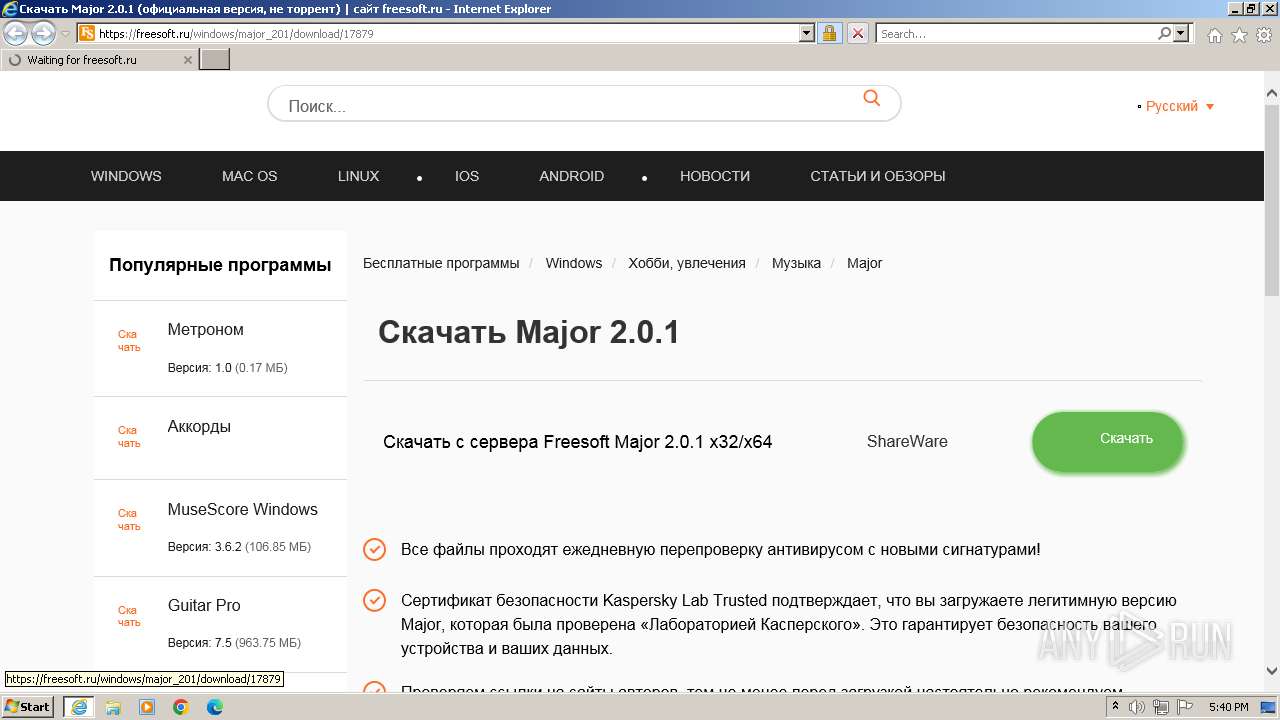The image size is (1280, 720).
Task: Open the Музыка breadcrumb category
Action: tap(796, 263)
